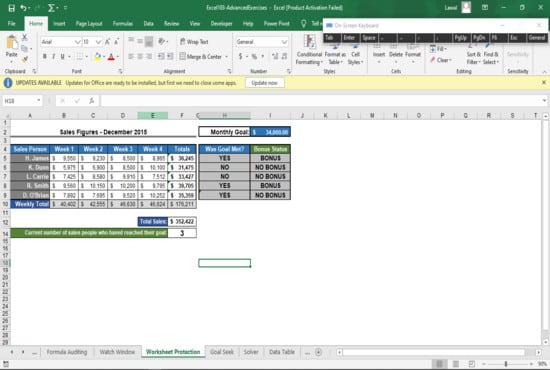Activate the Format Painter brush

coord(25,59)
